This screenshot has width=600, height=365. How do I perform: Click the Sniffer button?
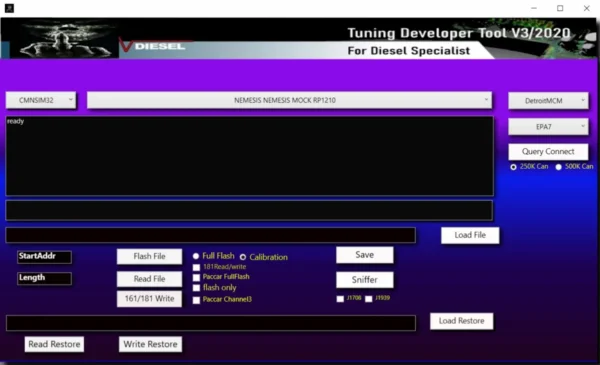coord(364,280)
